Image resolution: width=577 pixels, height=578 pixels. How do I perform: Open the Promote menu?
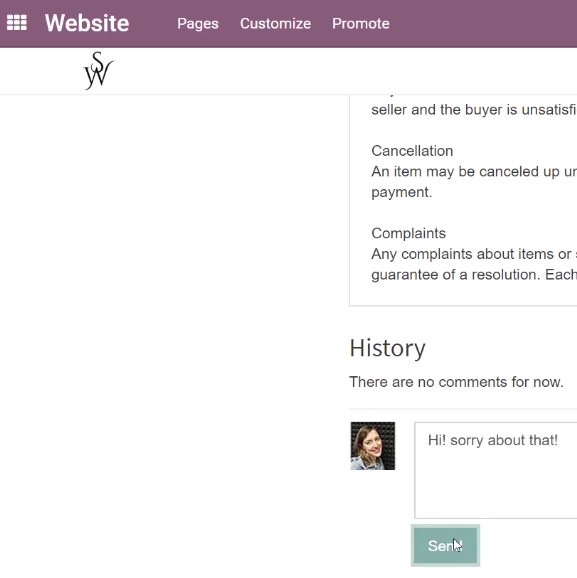361,24
